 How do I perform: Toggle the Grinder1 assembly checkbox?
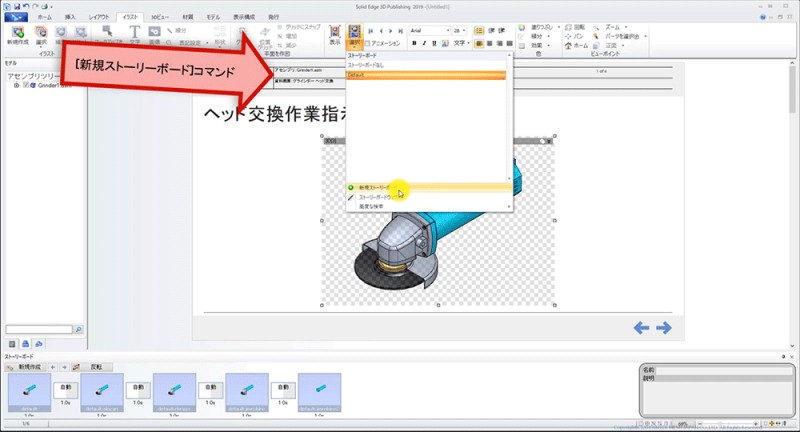point(26,85)
